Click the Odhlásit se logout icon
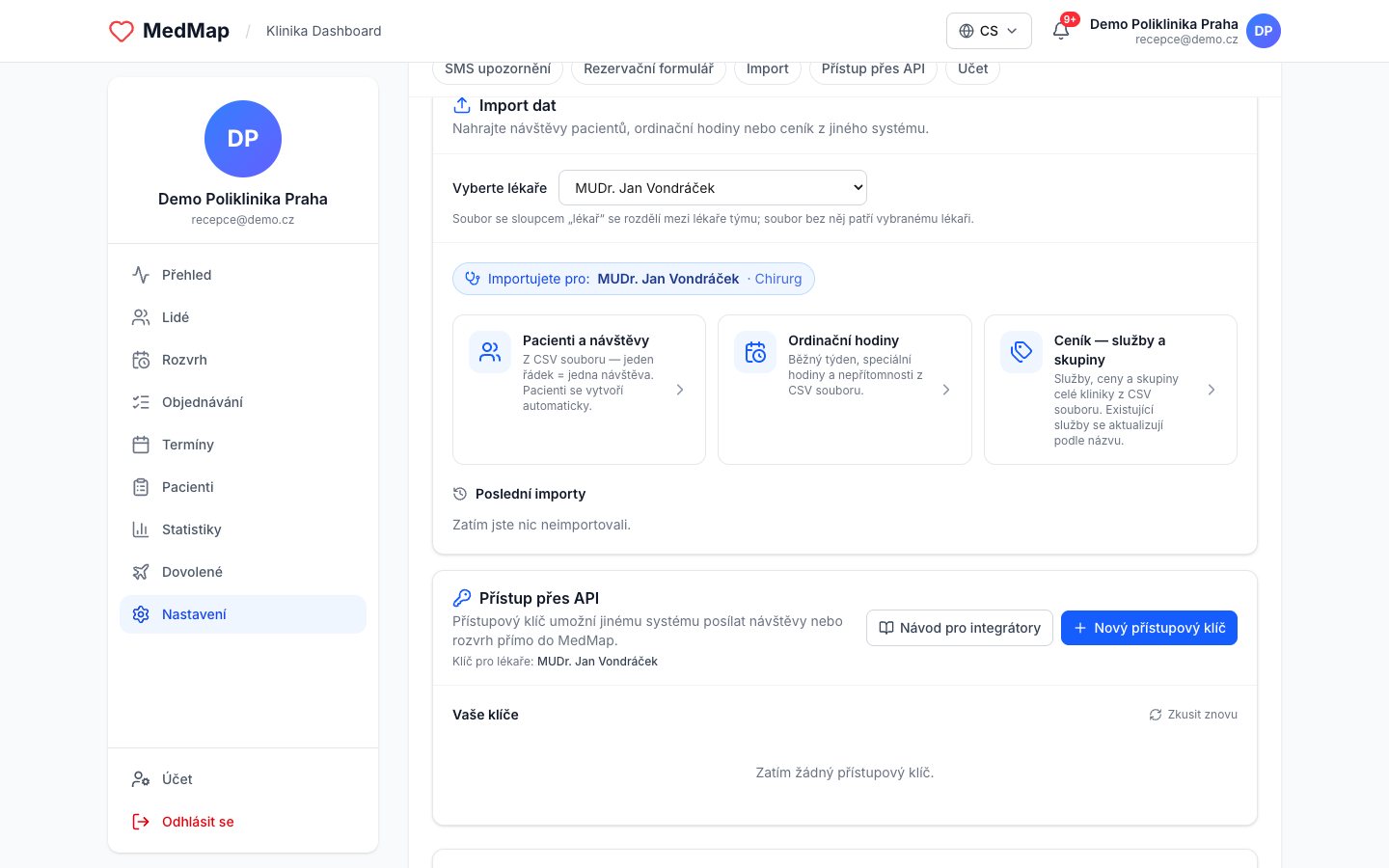This screenshot has width=1389, height=868. 141,822
